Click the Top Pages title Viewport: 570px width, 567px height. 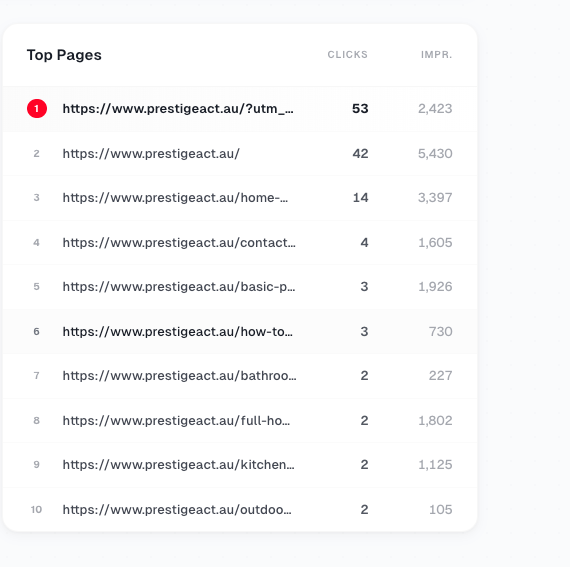(x=64, y=55)
